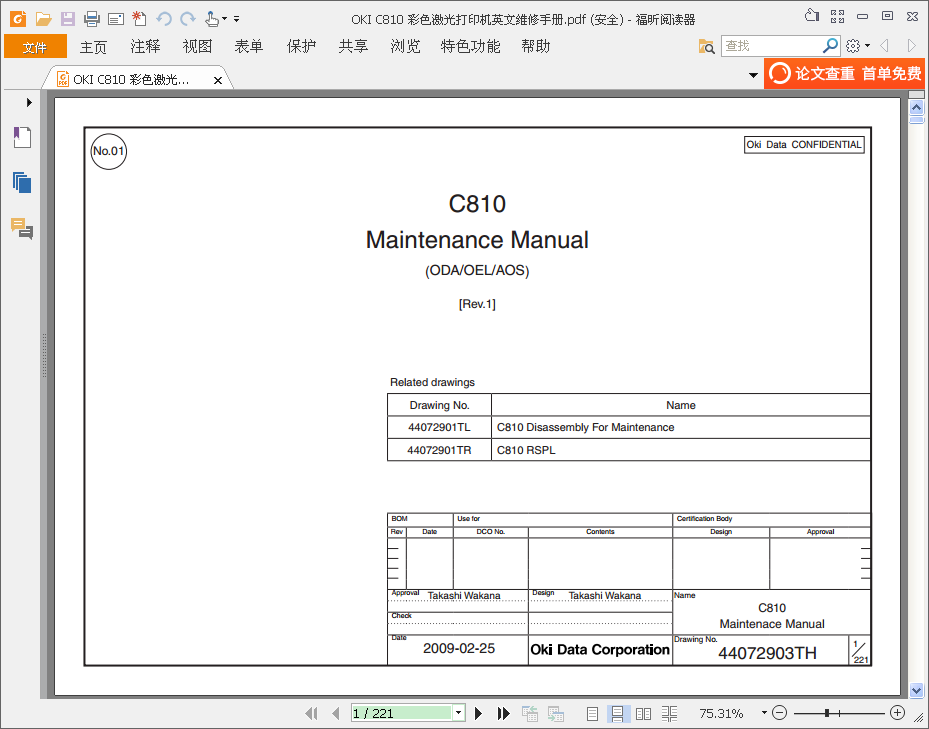Click the previous view icon

coord(530,713)
